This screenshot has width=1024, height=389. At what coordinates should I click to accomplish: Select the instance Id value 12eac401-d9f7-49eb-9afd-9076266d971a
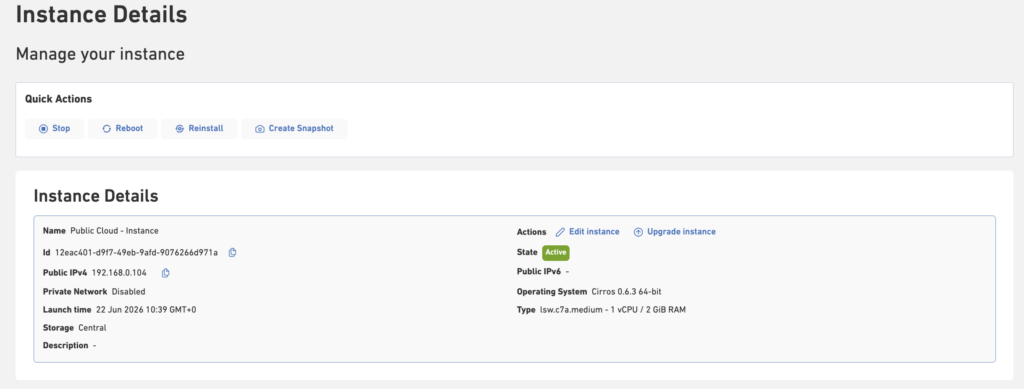[x=136, y=253]
